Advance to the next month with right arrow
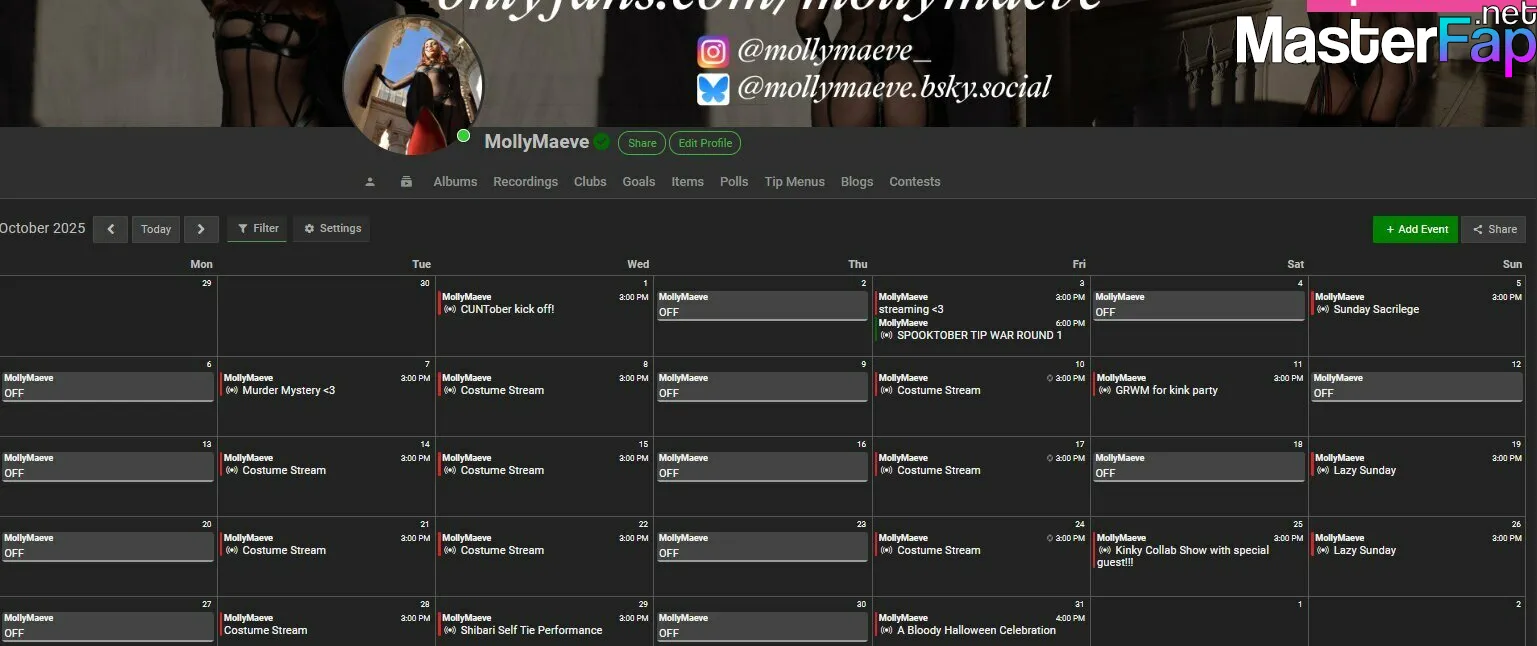Screen dimensions: 1537x646 [201, 229]
